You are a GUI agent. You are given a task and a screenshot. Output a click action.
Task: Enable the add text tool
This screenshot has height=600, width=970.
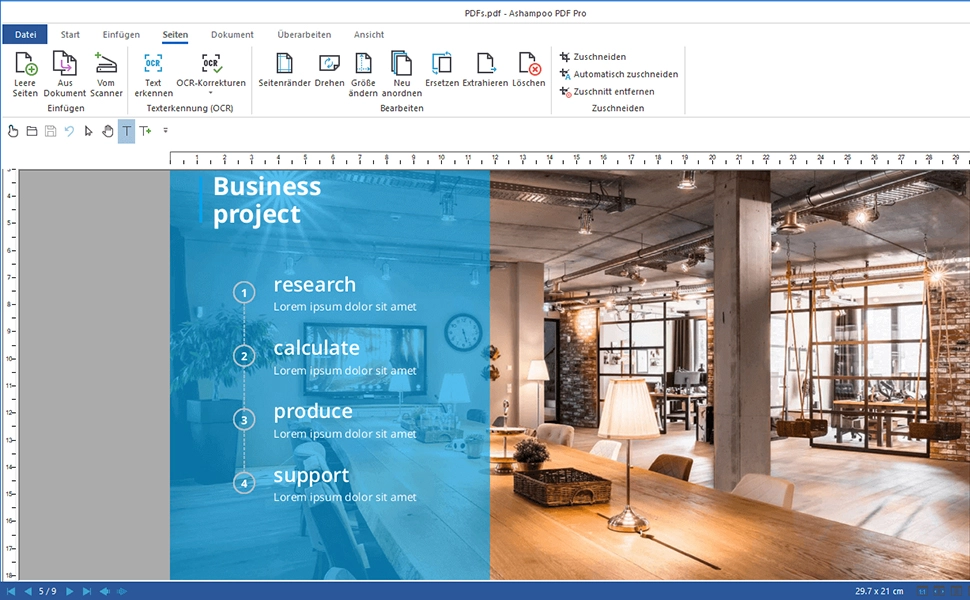(x=146, y=131)
